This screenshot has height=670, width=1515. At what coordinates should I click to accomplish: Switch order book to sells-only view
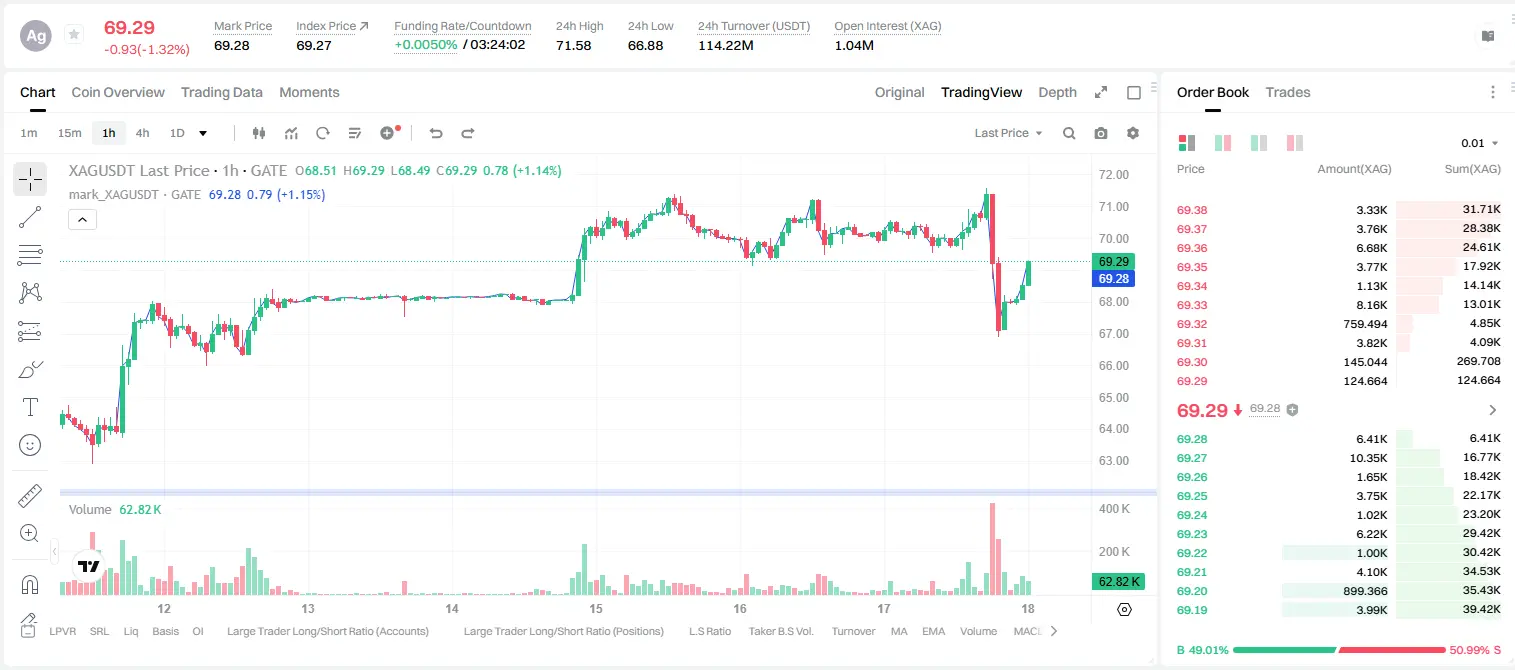point(1294,143)
